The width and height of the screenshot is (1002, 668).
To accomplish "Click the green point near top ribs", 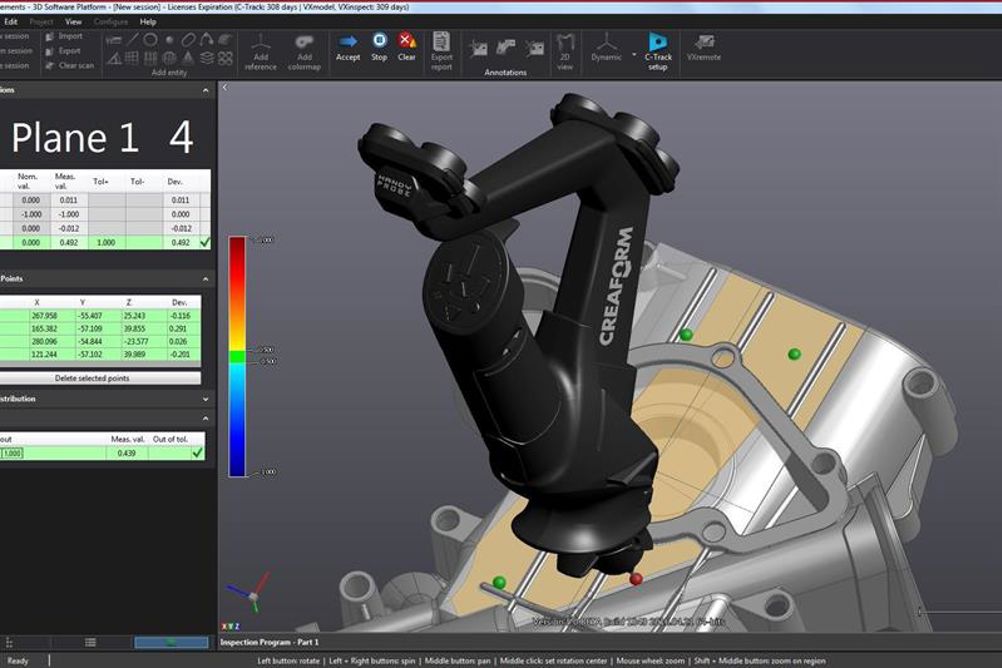I will pos(686,334).
